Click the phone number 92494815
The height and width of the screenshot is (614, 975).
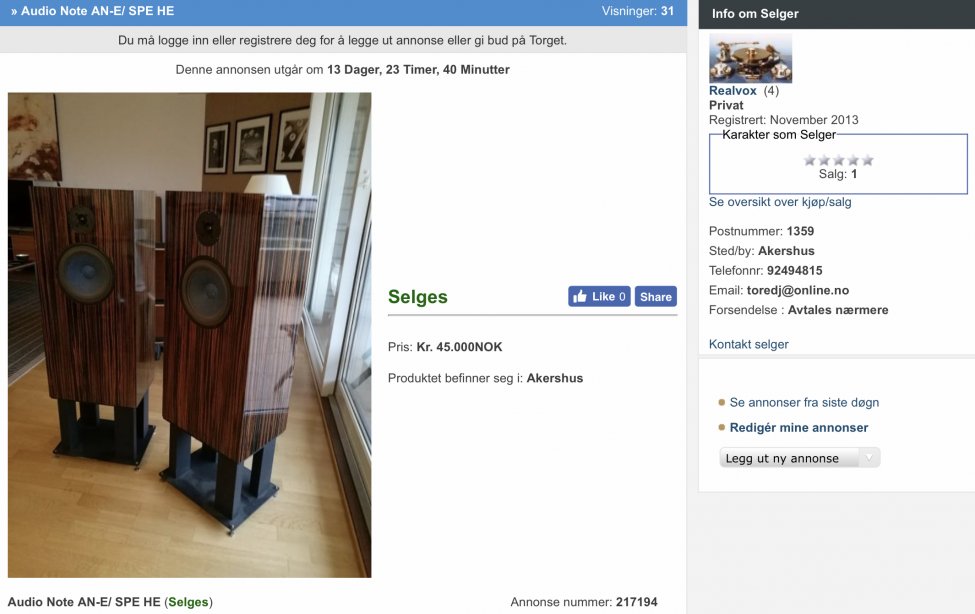(795, 271)
